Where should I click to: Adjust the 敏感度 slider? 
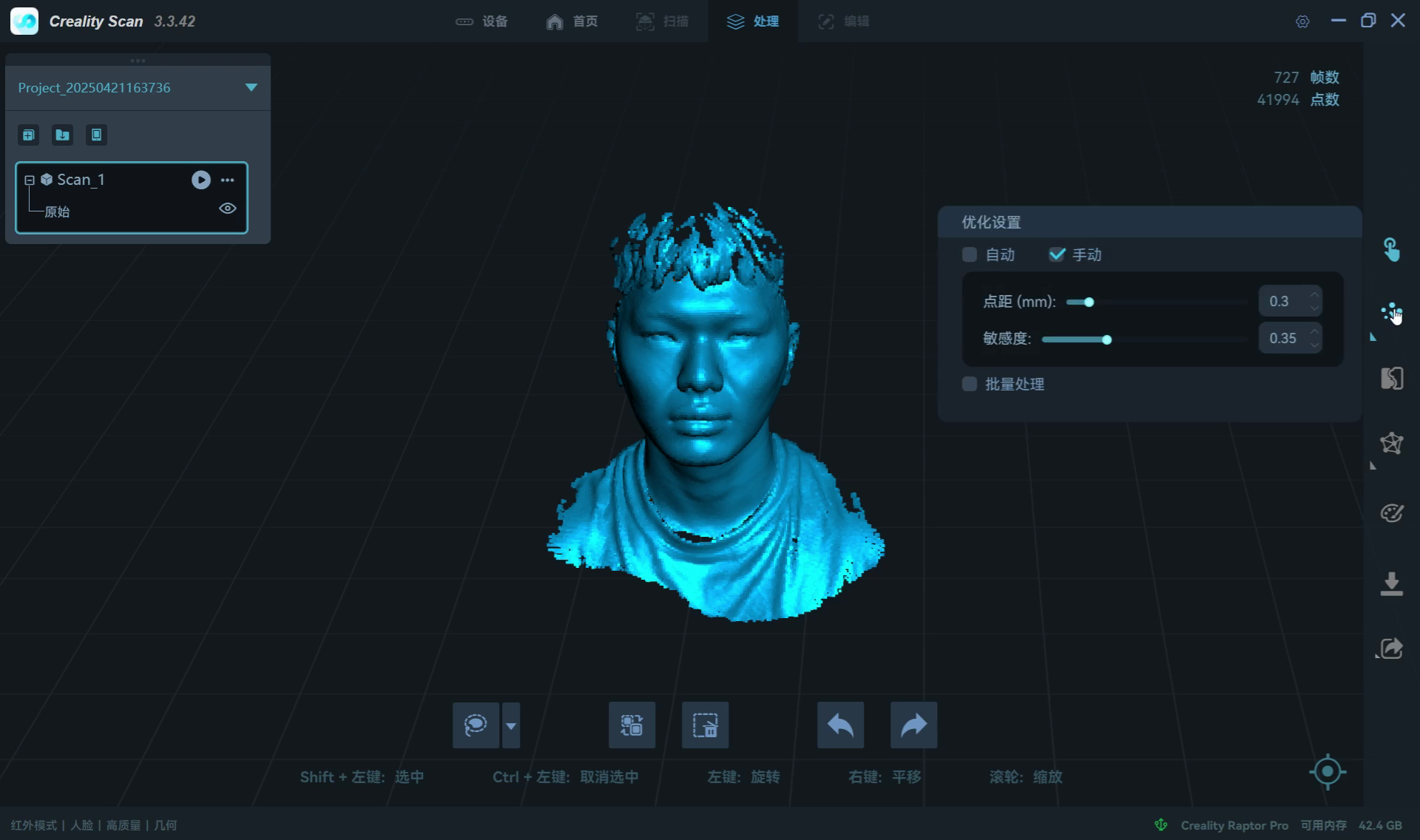(x=1106, y=339)
